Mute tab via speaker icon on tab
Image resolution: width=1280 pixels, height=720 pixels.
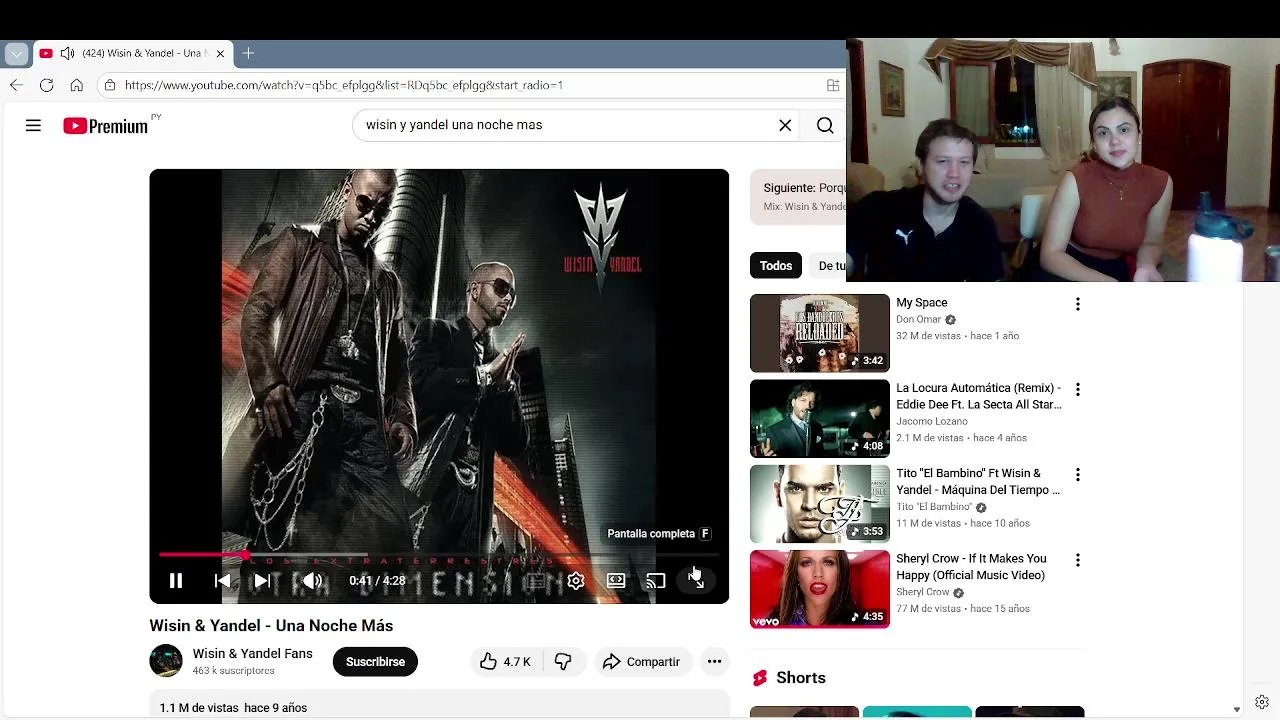(67, 53)
